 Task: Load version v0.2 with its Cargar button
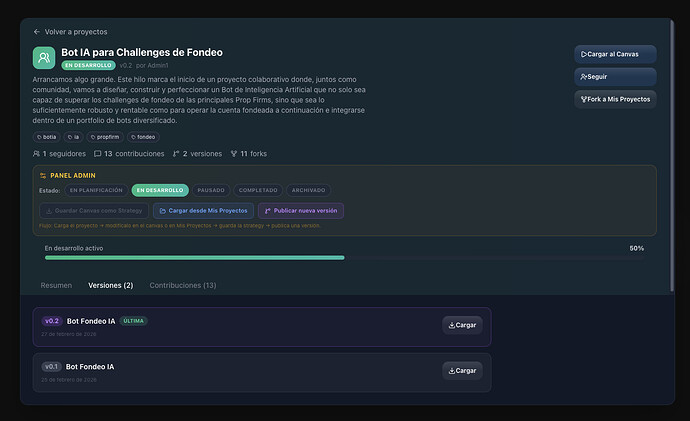pos(462,325)
